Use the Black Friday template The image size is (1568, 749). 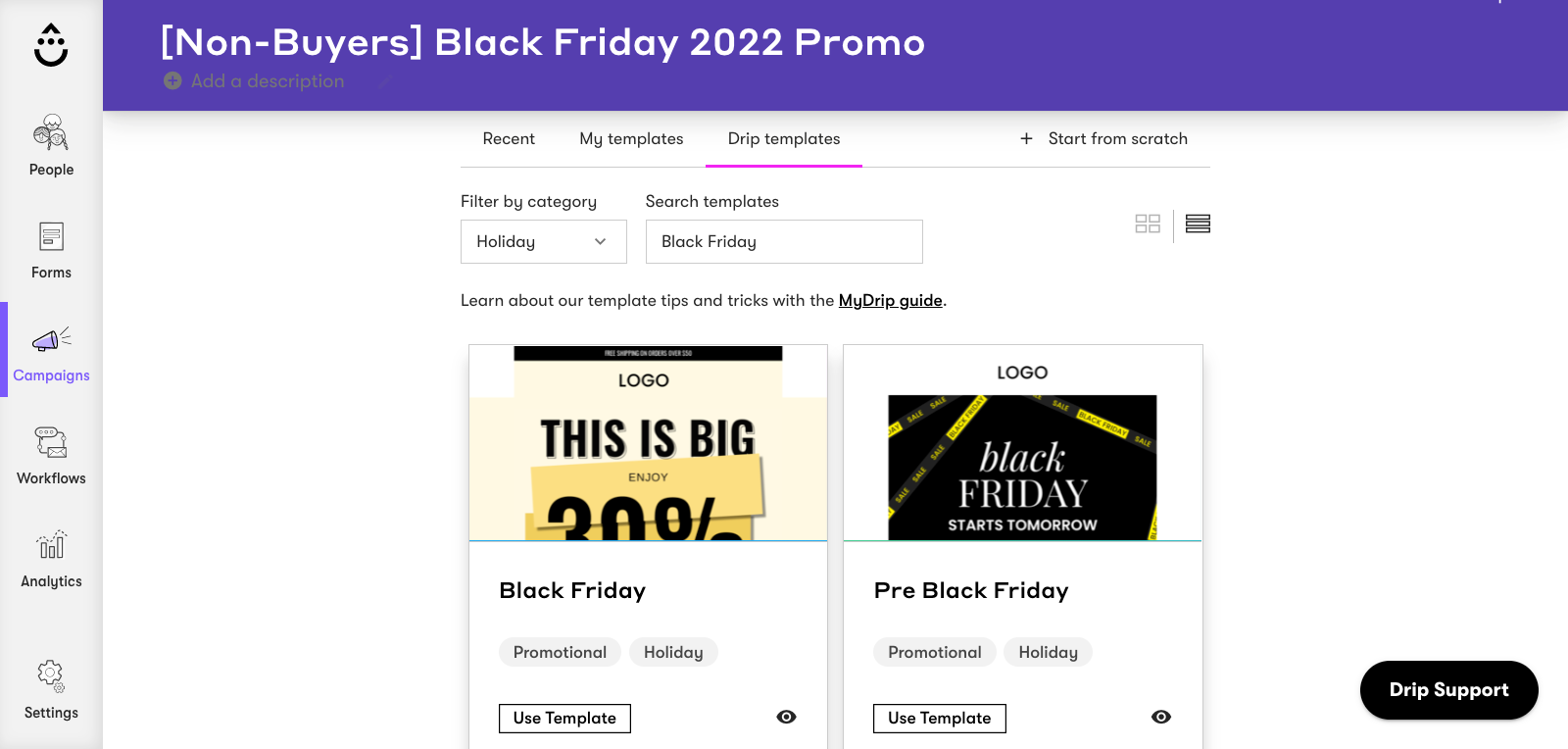pyautogui.click(x=564, y=718)
